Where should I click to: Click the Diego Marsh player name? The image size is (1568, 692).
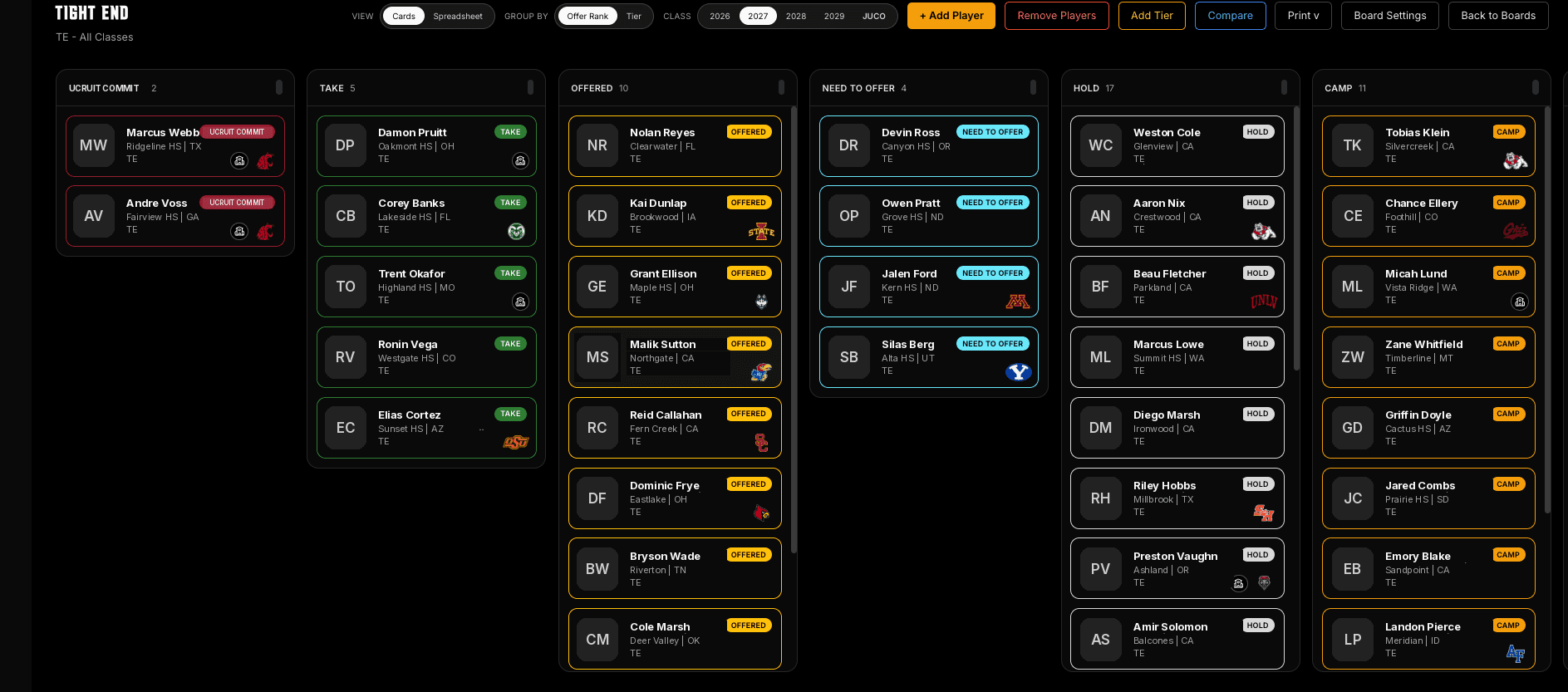coord(1167,415)
